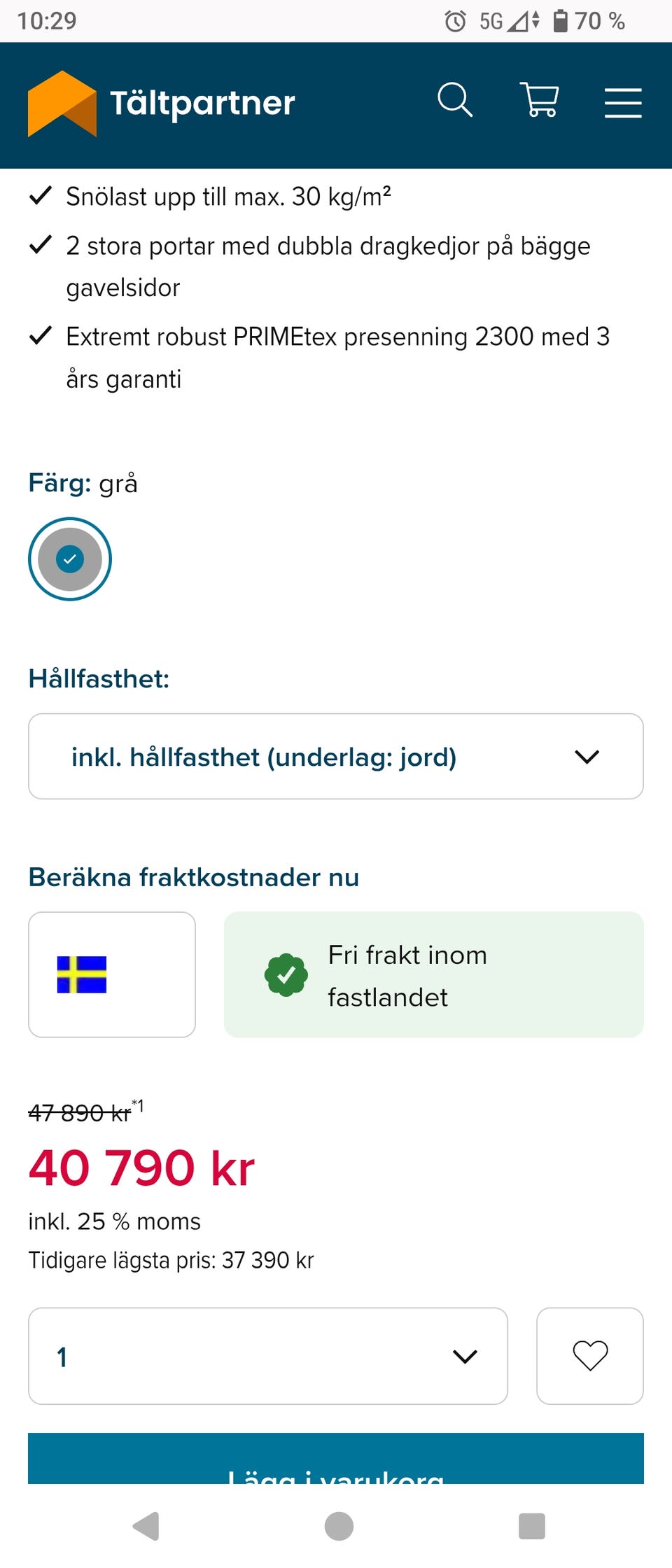
Task: Tap the Tältpartner brand name text
Action: pos(202,103)
